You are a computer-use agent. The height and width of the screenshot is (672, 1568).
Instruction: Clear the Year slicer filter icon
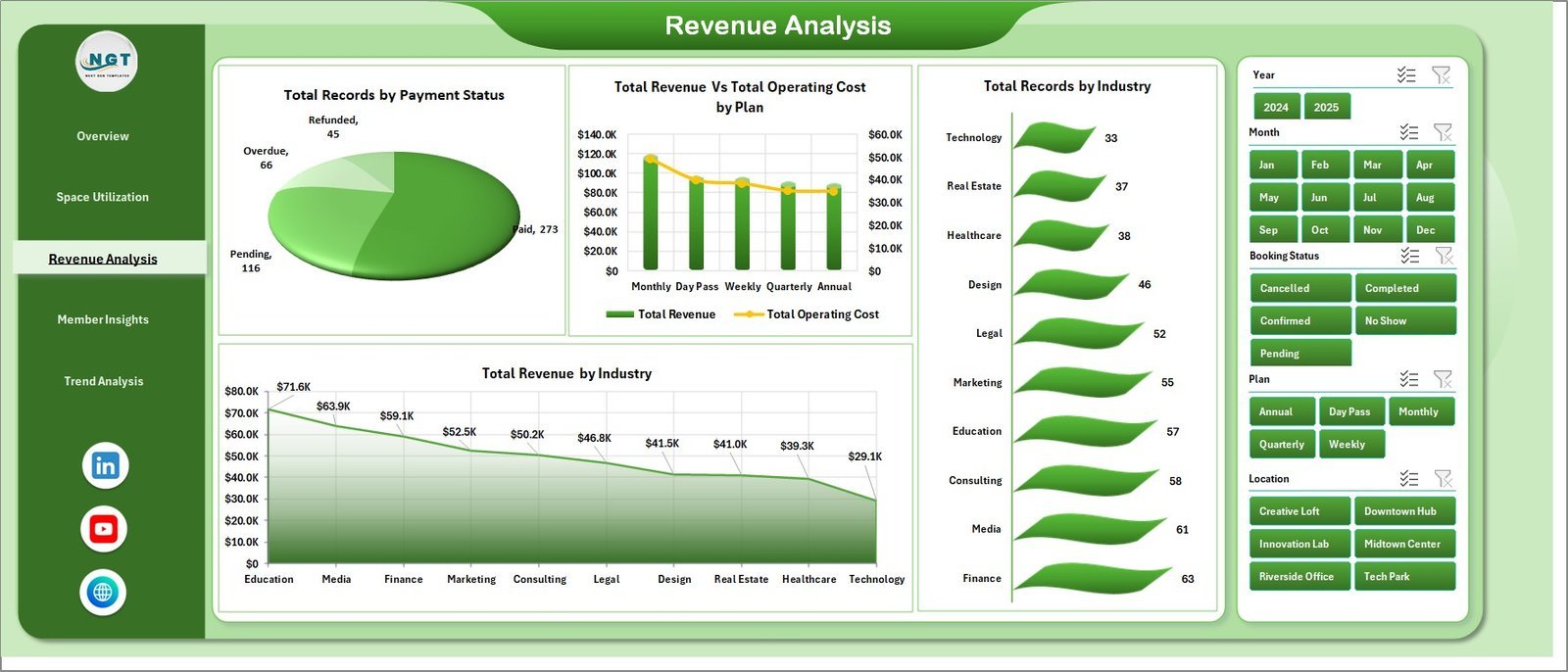pos(1441,75)
